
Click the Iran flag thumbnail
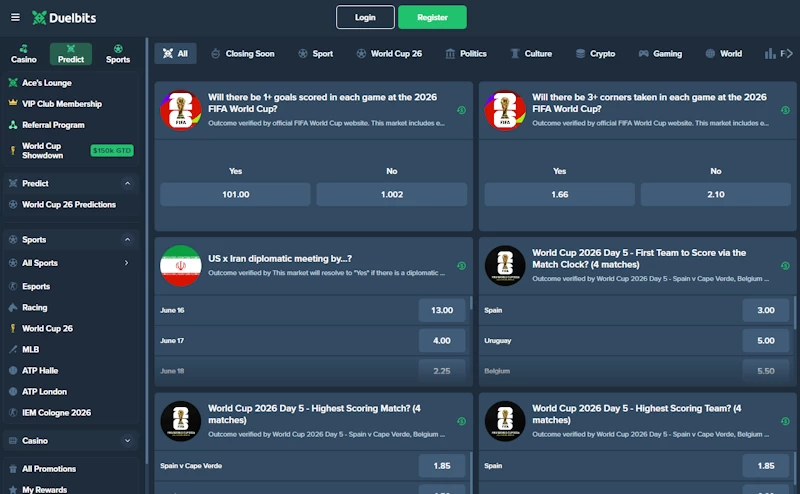(181, 266)
